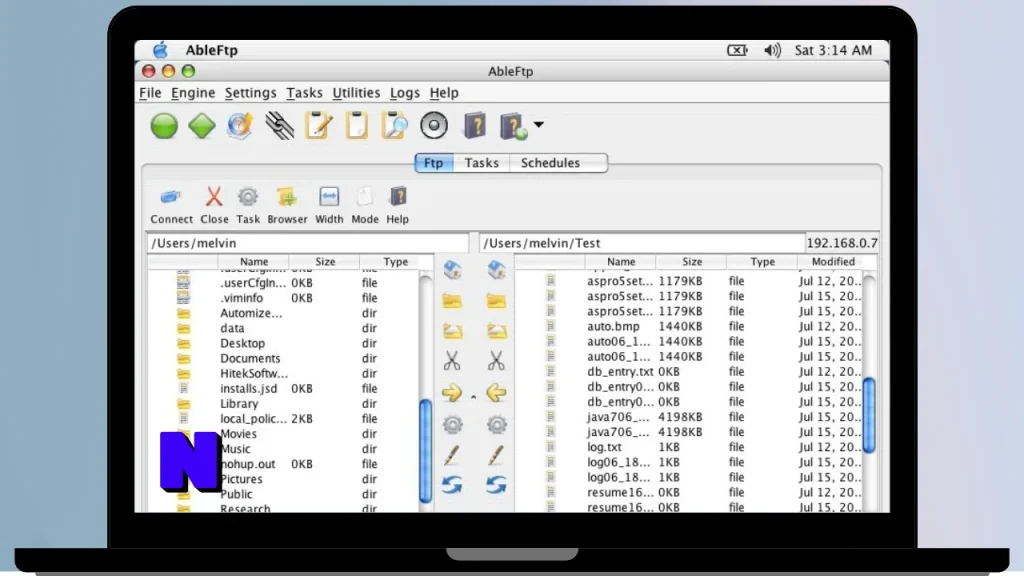This screenshot has height=576, width=1024.
Task: Click the home icon beside remote list
Action: [x=496, y=270]
